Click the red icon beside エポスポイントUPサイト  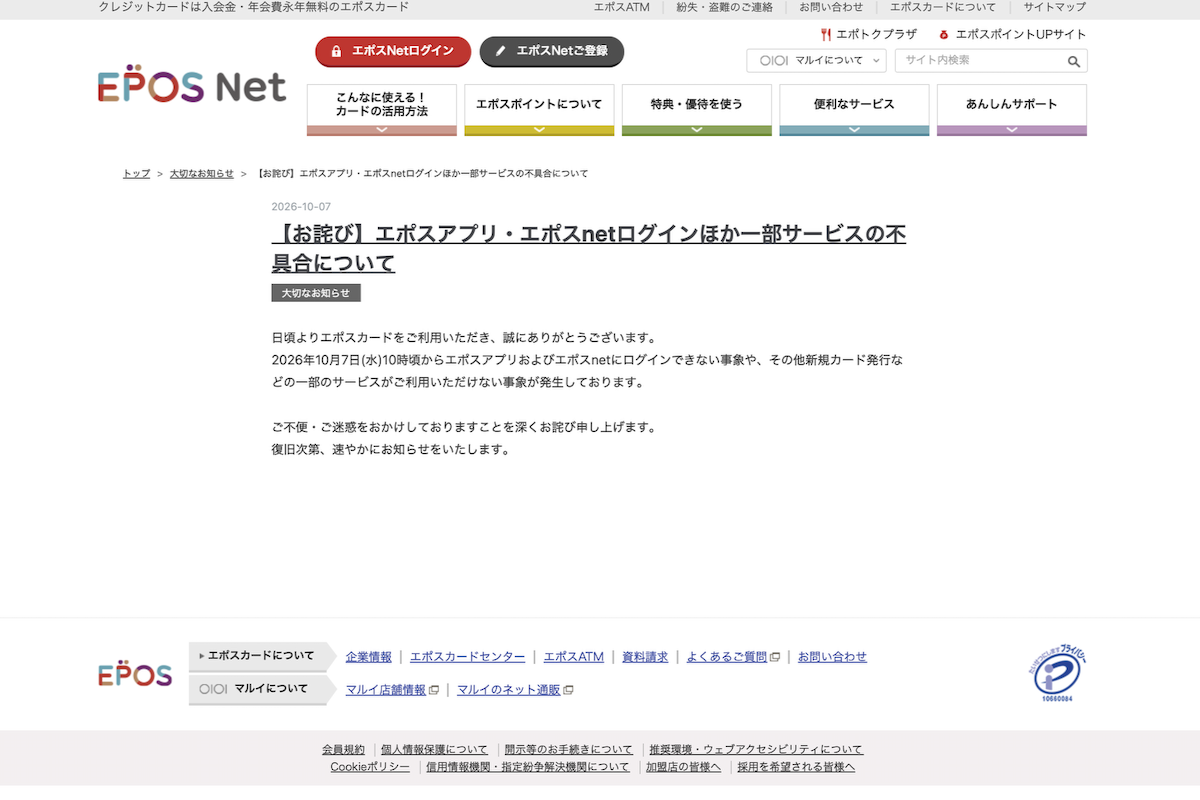pyautogui.click(x=943, y=34)
